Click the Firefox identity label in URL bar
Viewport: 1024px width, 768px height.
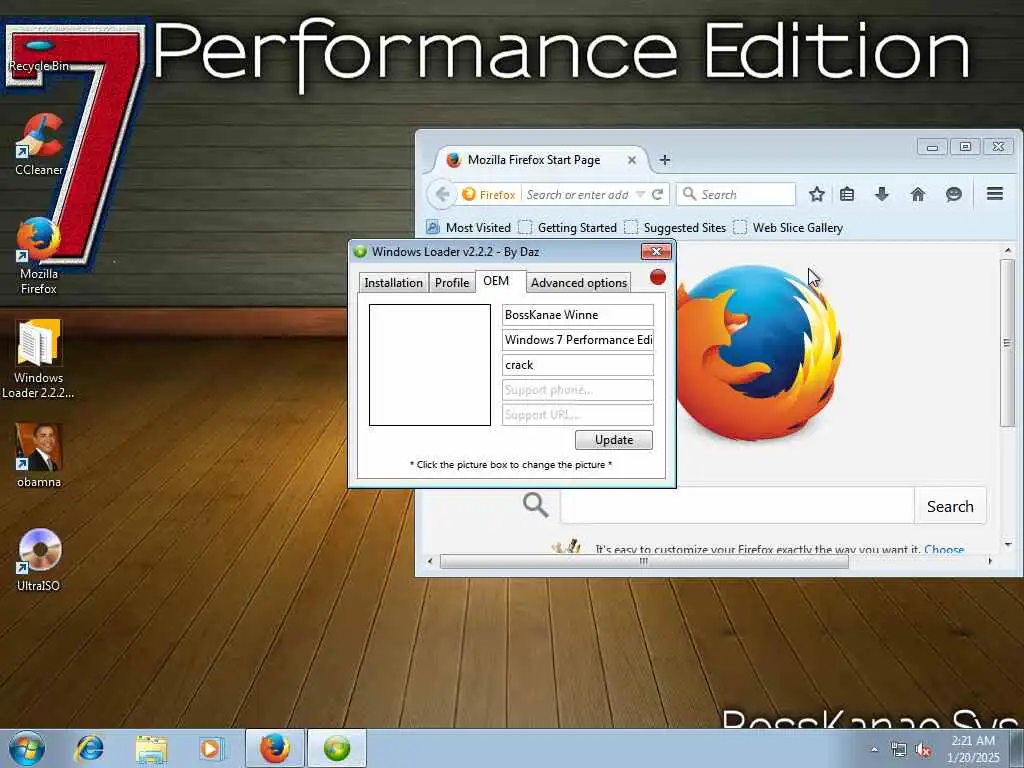[489, 195]
